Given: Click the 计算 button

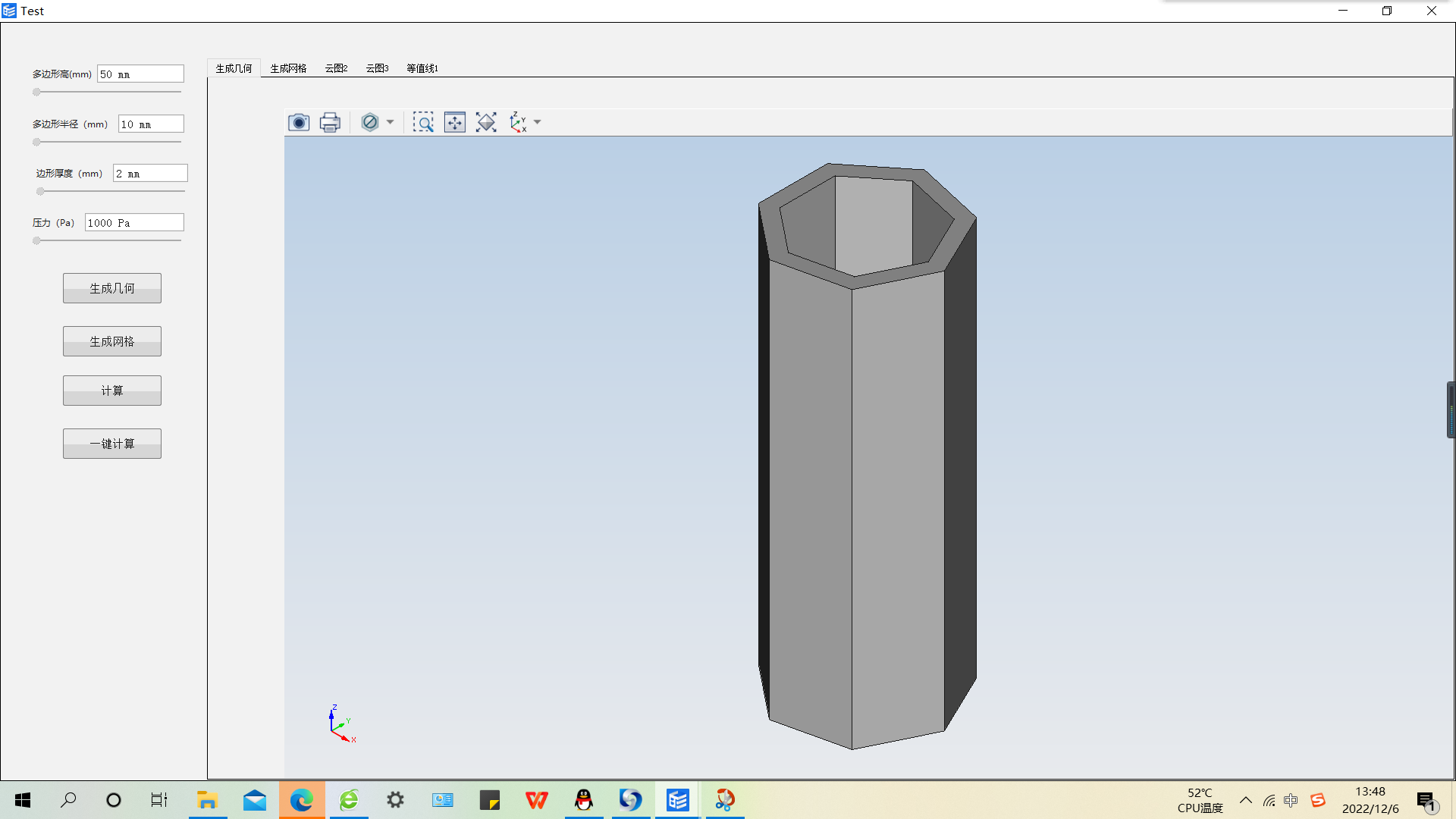Looking at the screenshot, I should pos(112,391).
